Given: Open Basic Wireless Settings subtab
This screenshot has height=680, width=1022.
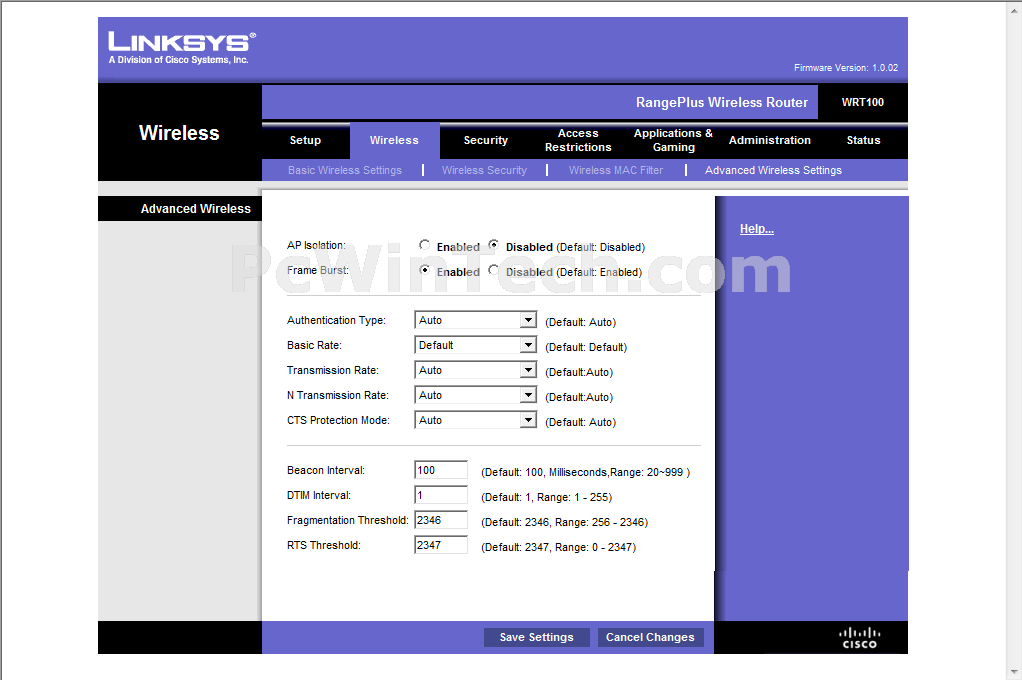Looking at the screenshot, I should 345,170.
